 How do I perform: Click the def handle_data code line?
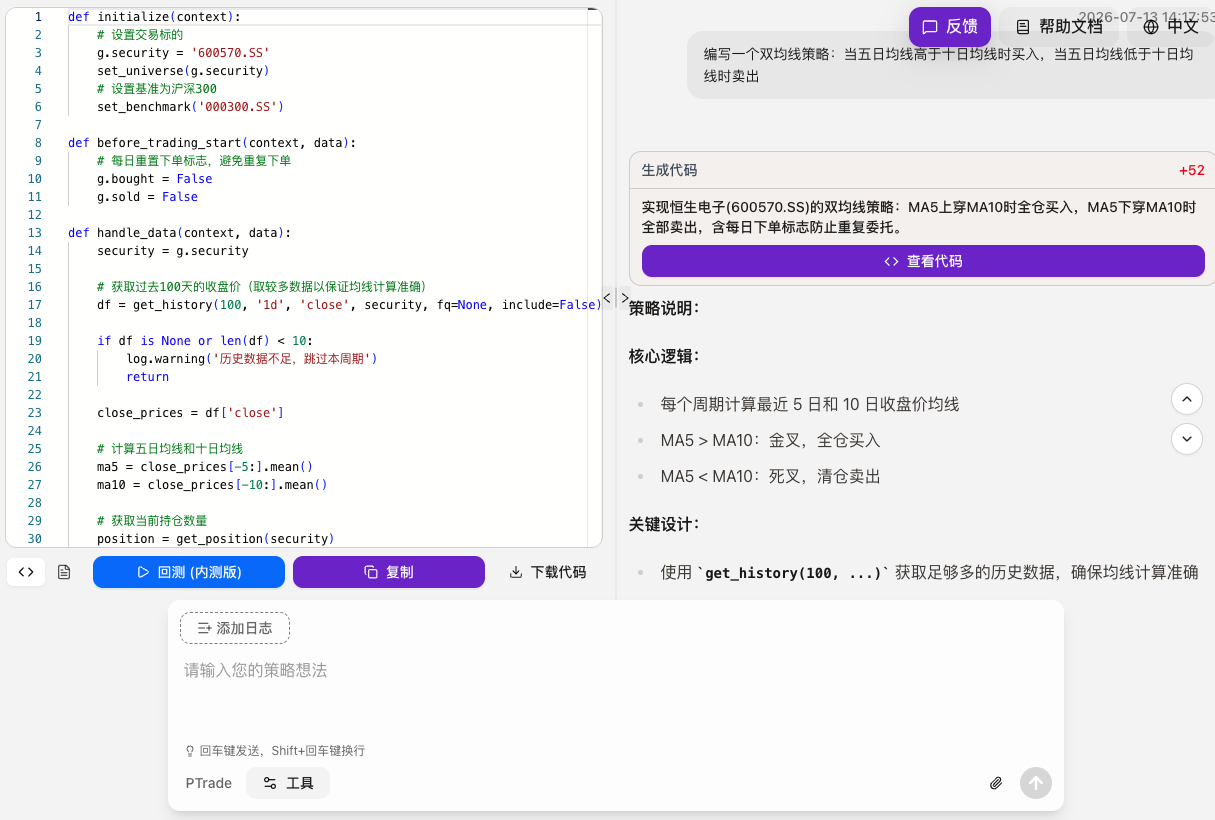point(179,232)
